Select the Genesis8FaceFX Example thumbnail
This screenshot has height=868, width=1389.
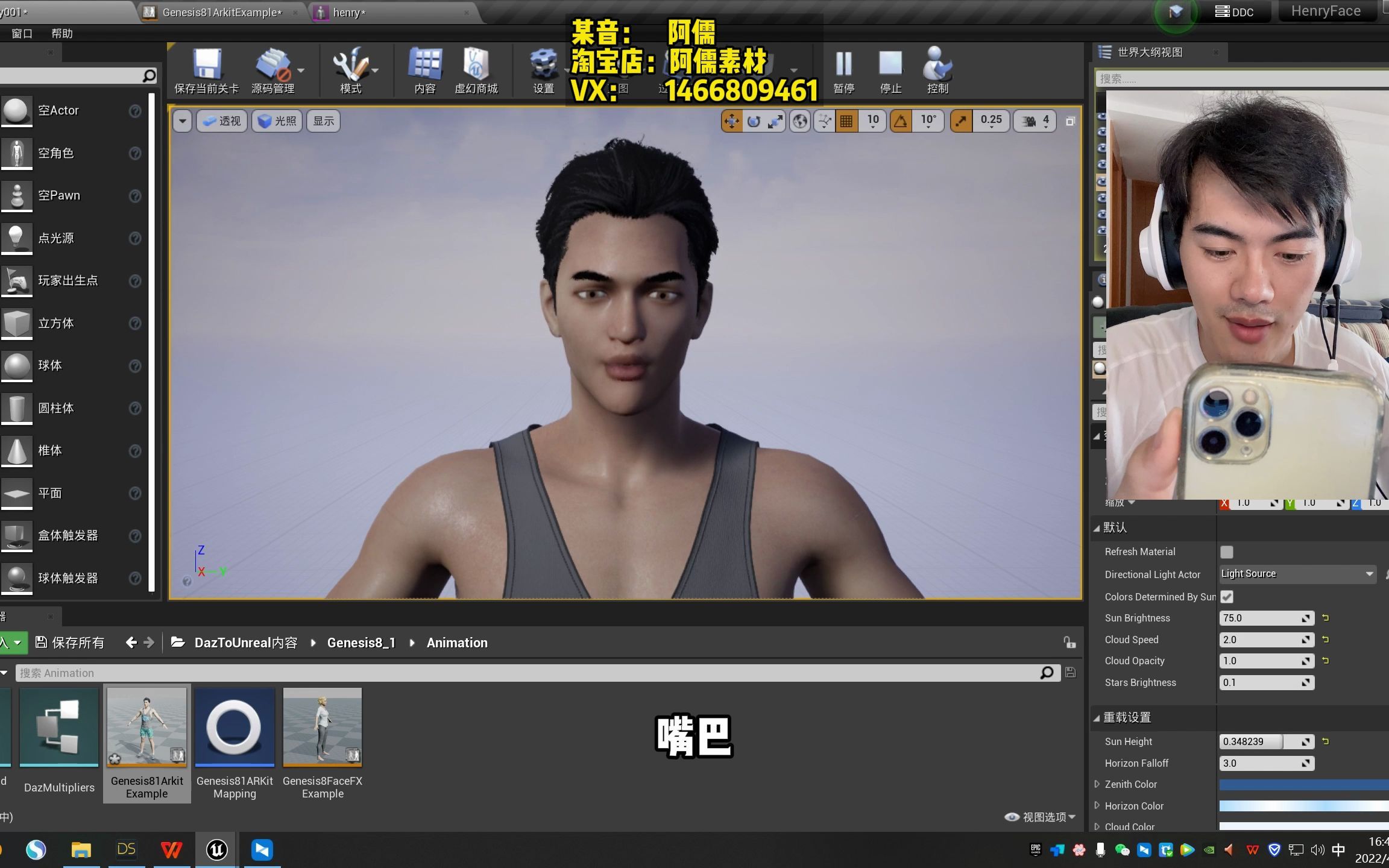[x=323, y=728]
